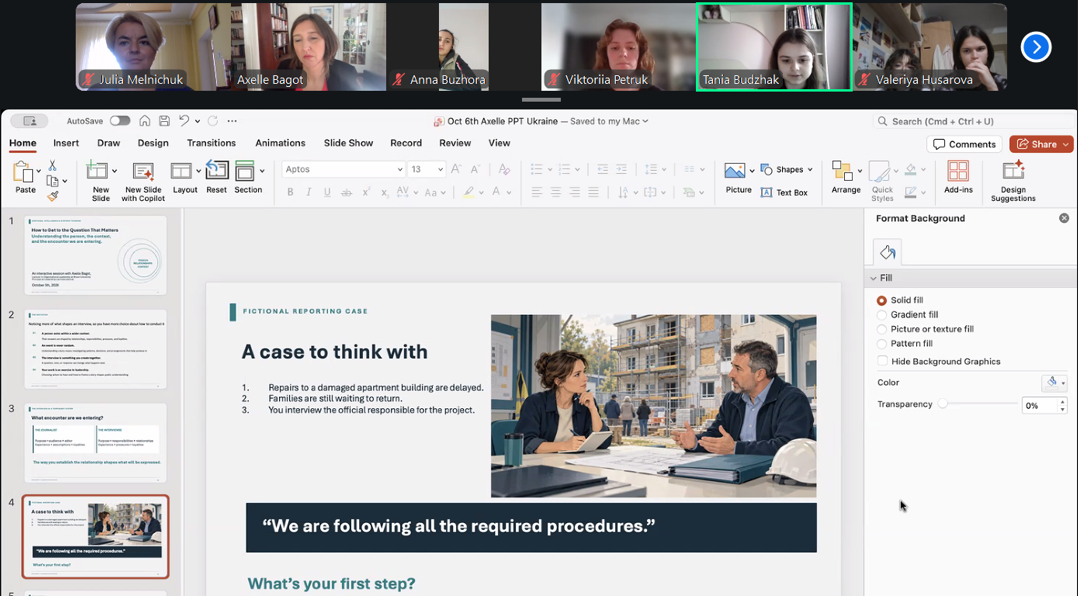Insert a Text Box

pos(784,192)
